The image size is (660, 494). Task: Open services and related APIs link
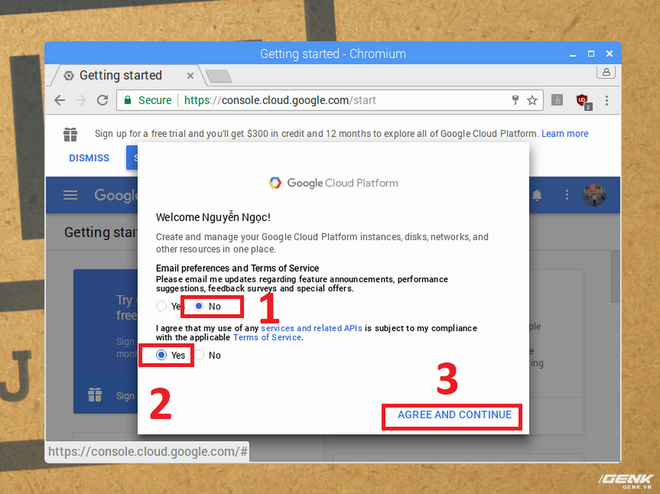(311, 328)
